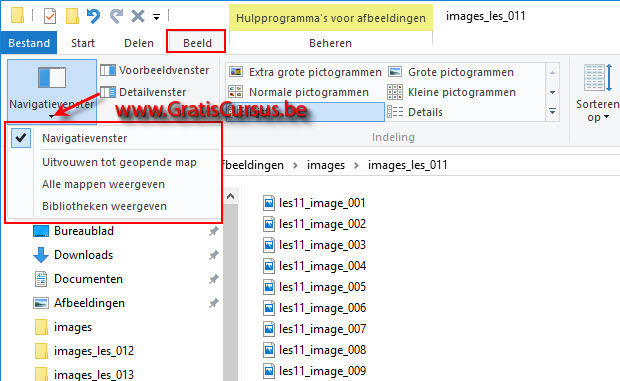
Task: Click navigation pane scroll up arrow
Action: (231, 196)
